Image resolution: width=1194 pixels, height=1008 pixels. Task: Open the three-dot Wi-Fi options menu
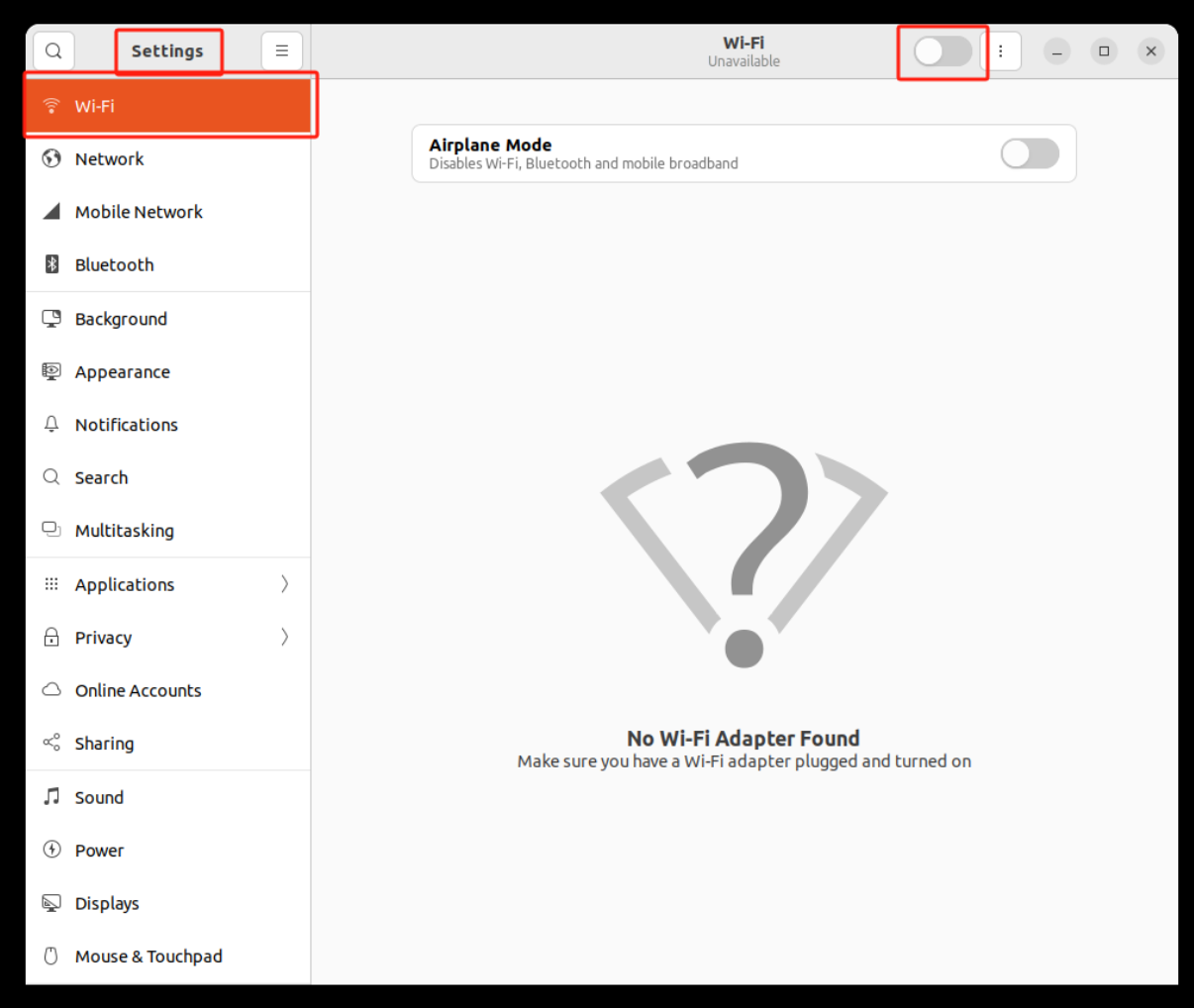click(1001, 51)
